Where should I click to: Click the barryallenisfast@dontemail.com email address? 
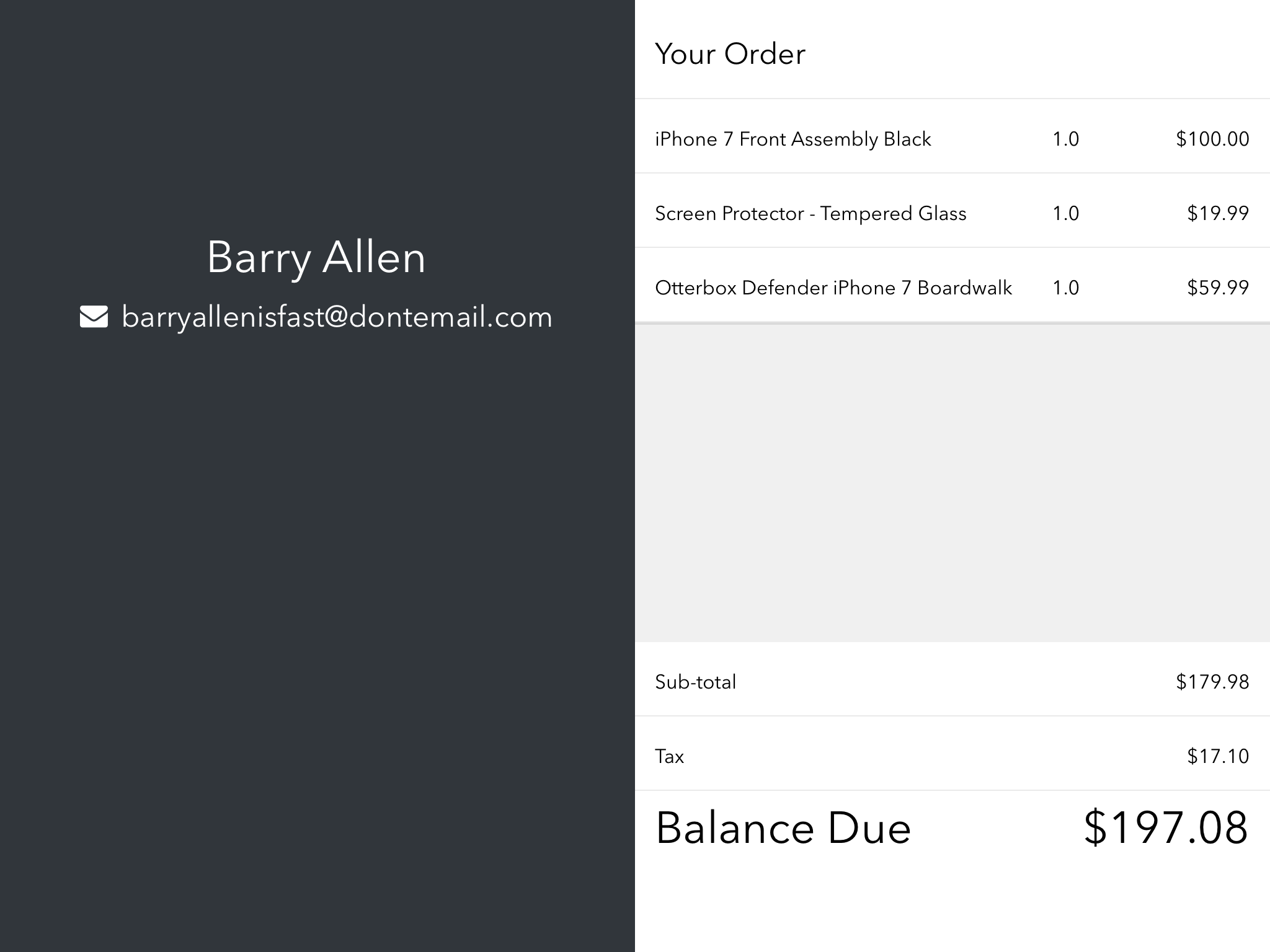pos(337,317)
